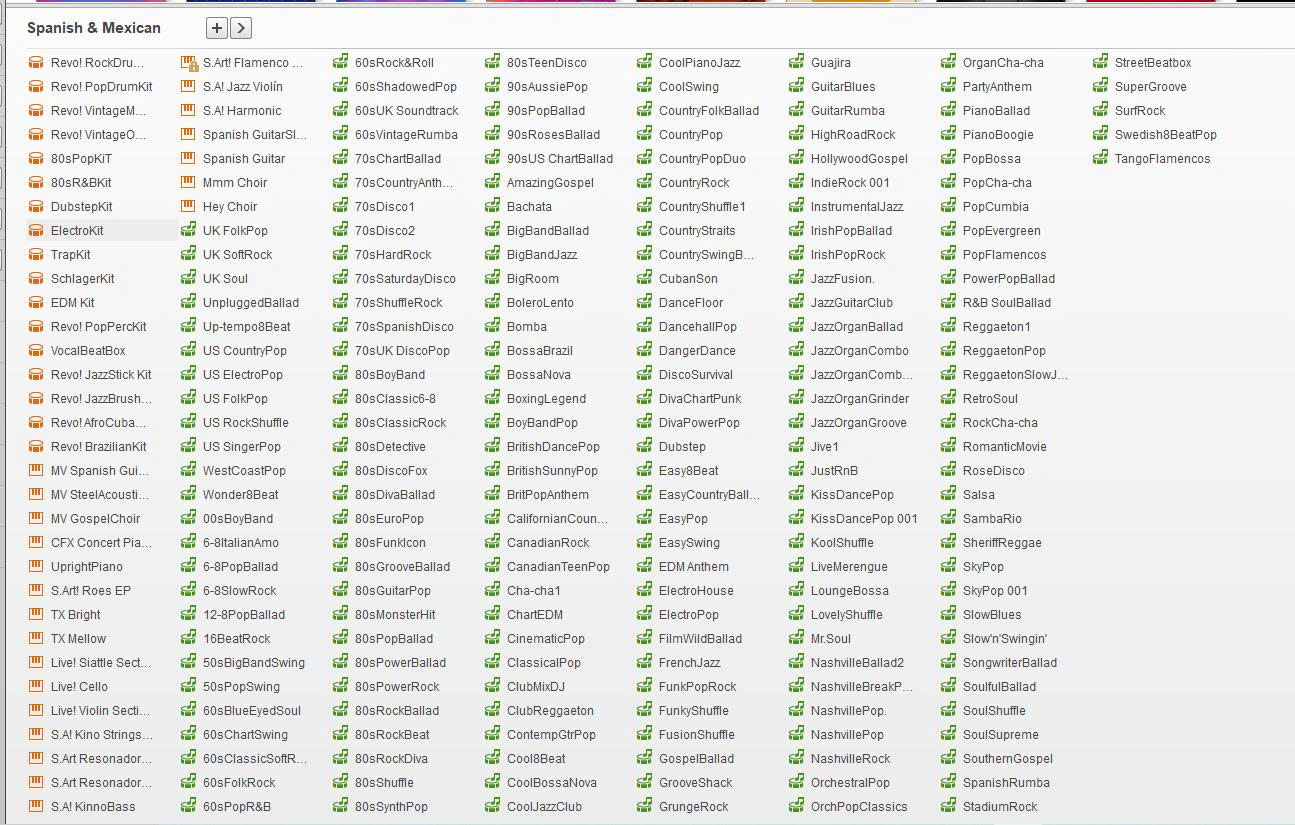This screenshot has width=1295, height=825.
Task: Click the keyboard icon beside Hey Choir
Action: point(188,207)
